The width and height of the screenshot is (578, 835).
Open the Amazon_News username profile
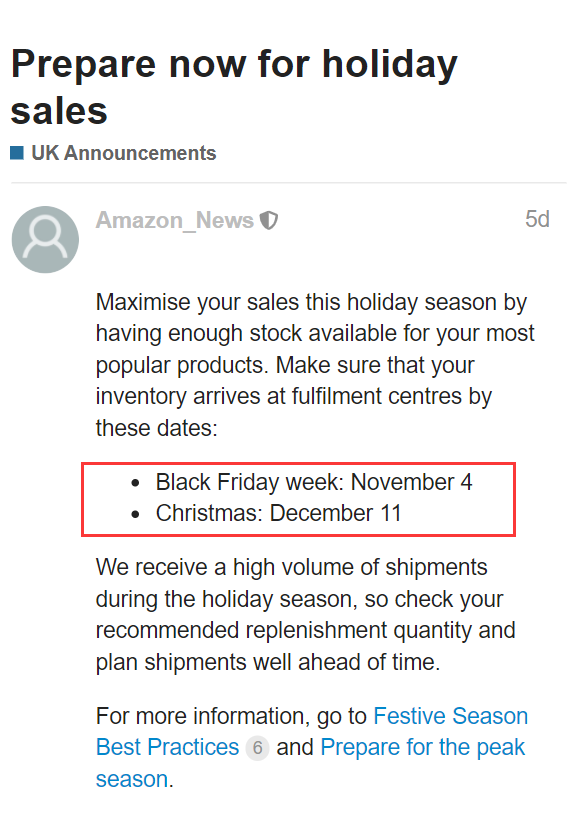[x=175, y=220]
